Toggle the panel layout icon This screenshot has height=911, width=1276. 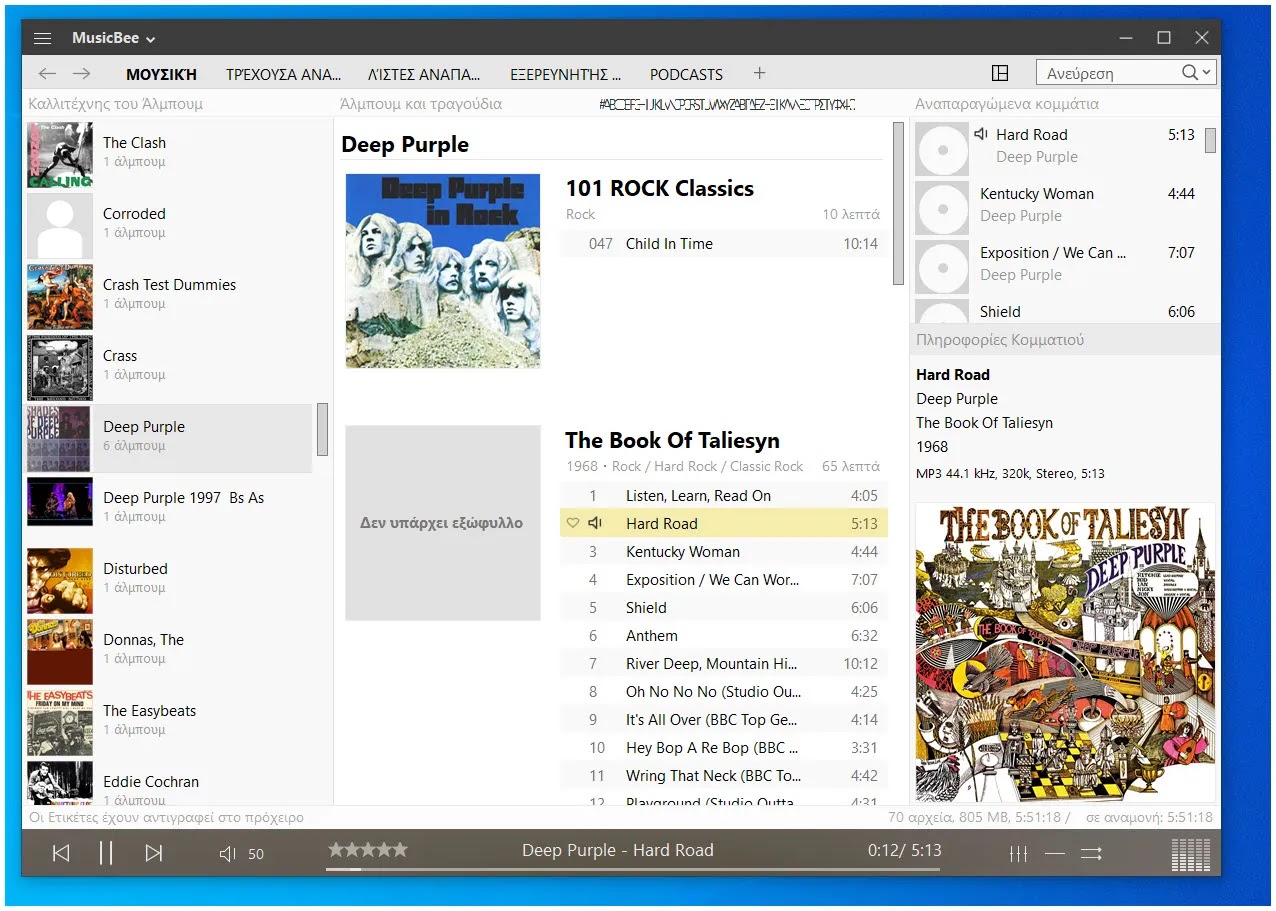(x=999, y=73)
